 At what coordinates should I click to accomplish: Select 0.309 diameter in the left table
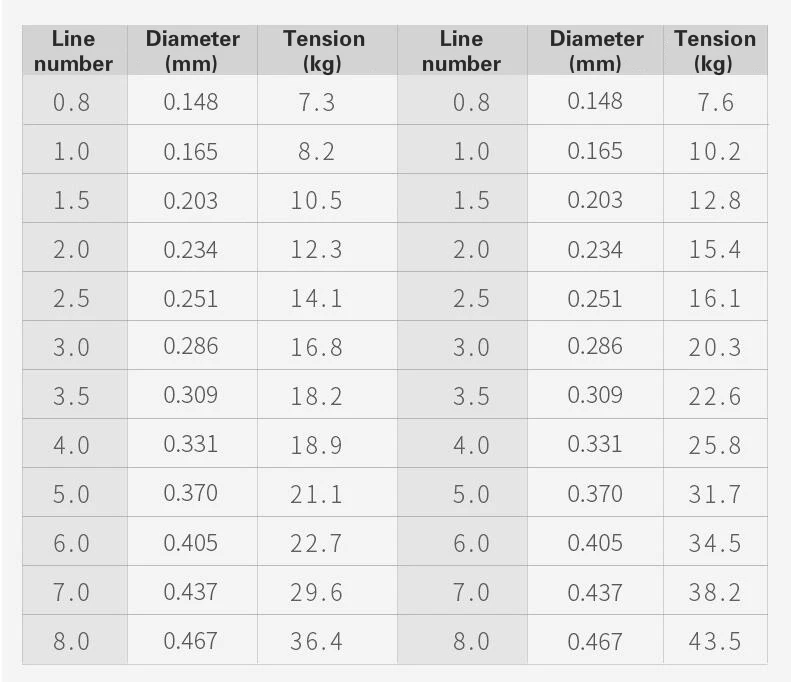191,395
